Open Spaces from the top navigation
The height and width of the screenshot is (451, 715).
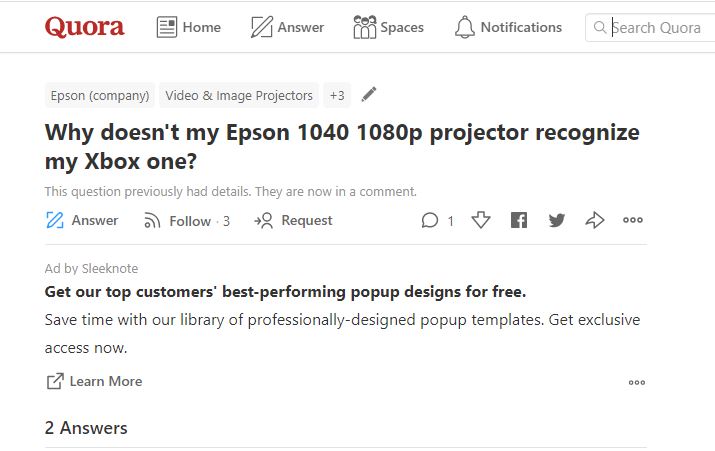pos(389,27)
